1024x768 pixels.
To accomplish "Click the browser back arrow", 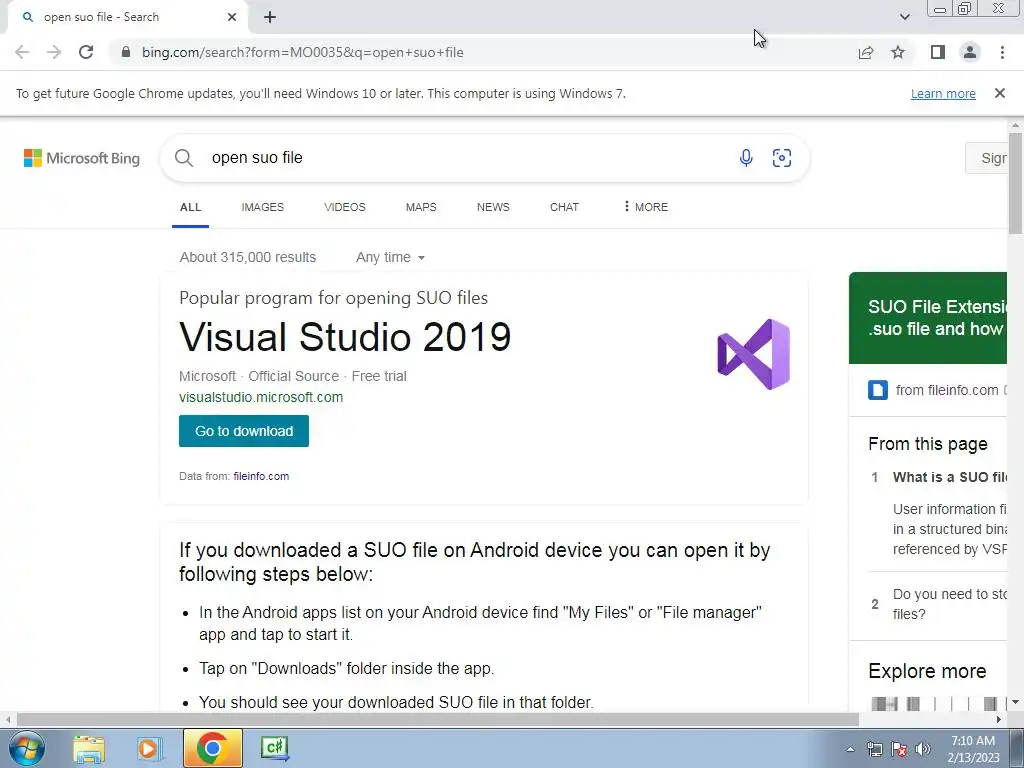I will tap(22, 52).
